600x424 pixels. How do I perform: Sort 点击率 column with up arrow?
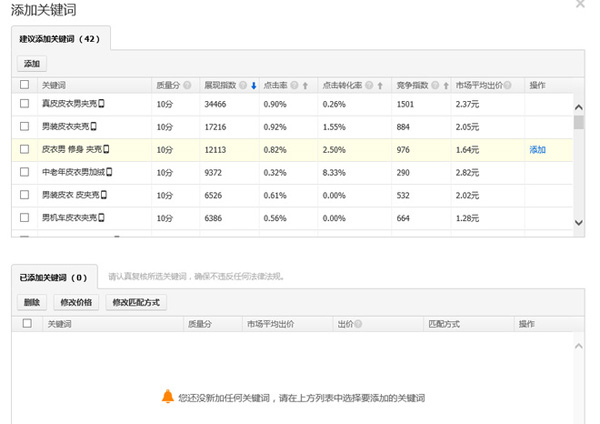tap(304, 86)
